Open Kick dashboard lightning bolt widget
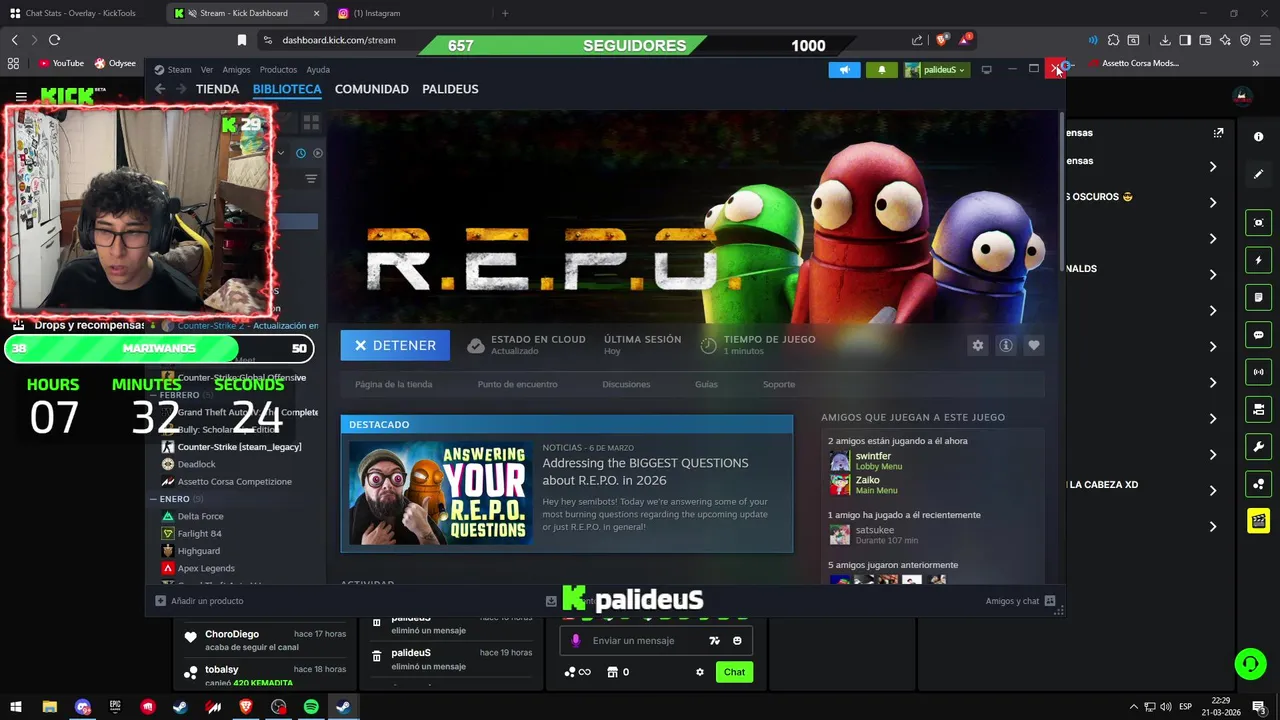Viewport: 1280px width, 720px height. pos(1258,261)
